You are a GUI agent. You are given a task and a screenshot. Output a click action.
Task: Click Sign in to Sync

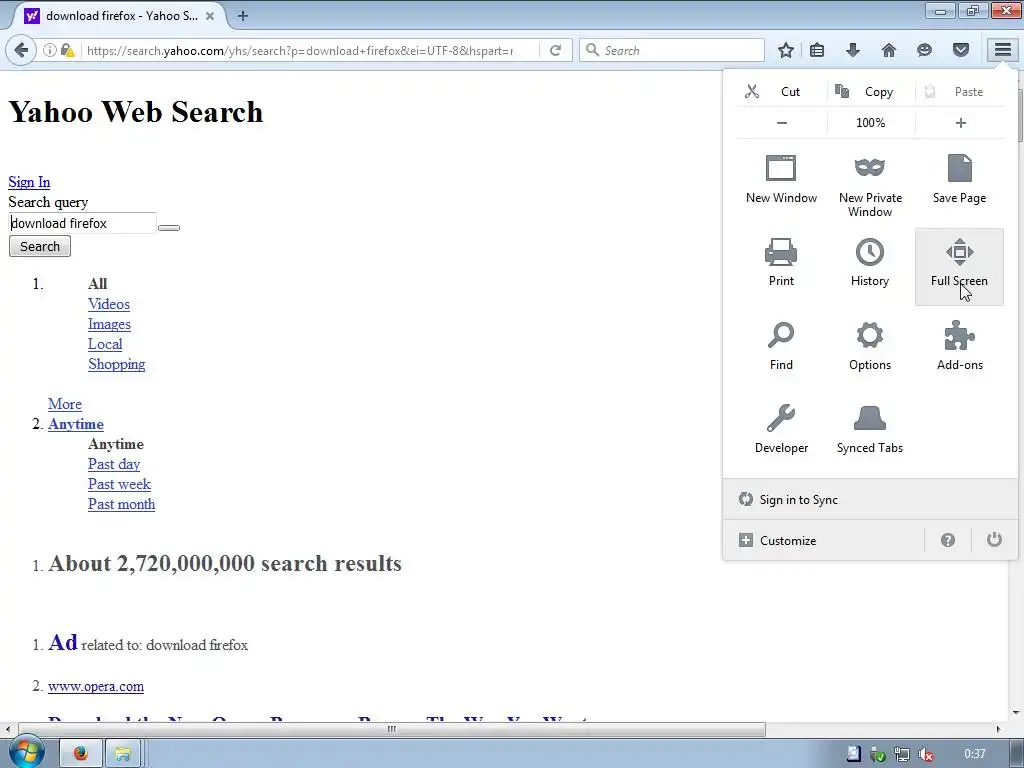870,500
